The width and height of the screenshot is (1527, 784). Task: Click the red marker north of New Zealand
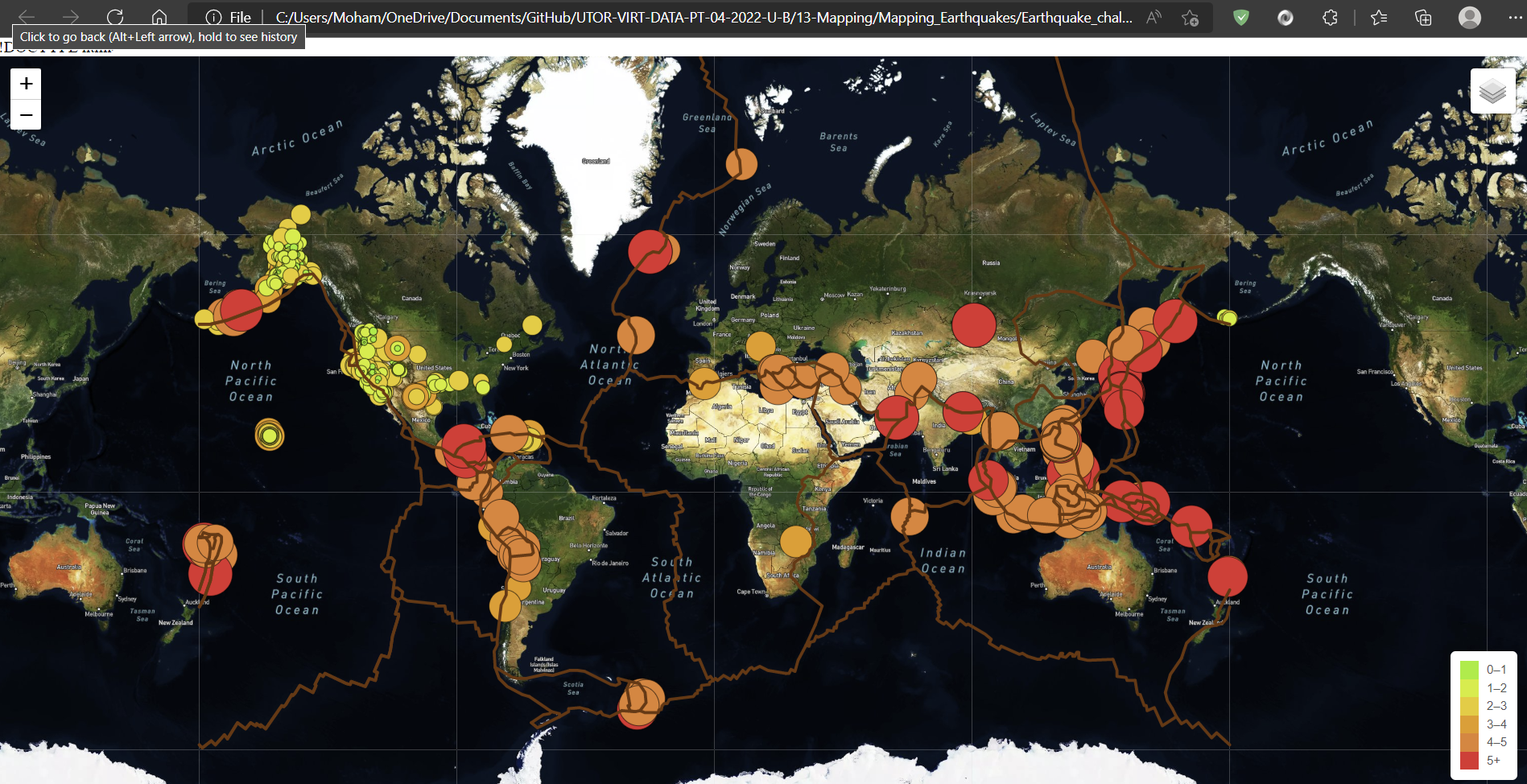(x=1228, y=576)
